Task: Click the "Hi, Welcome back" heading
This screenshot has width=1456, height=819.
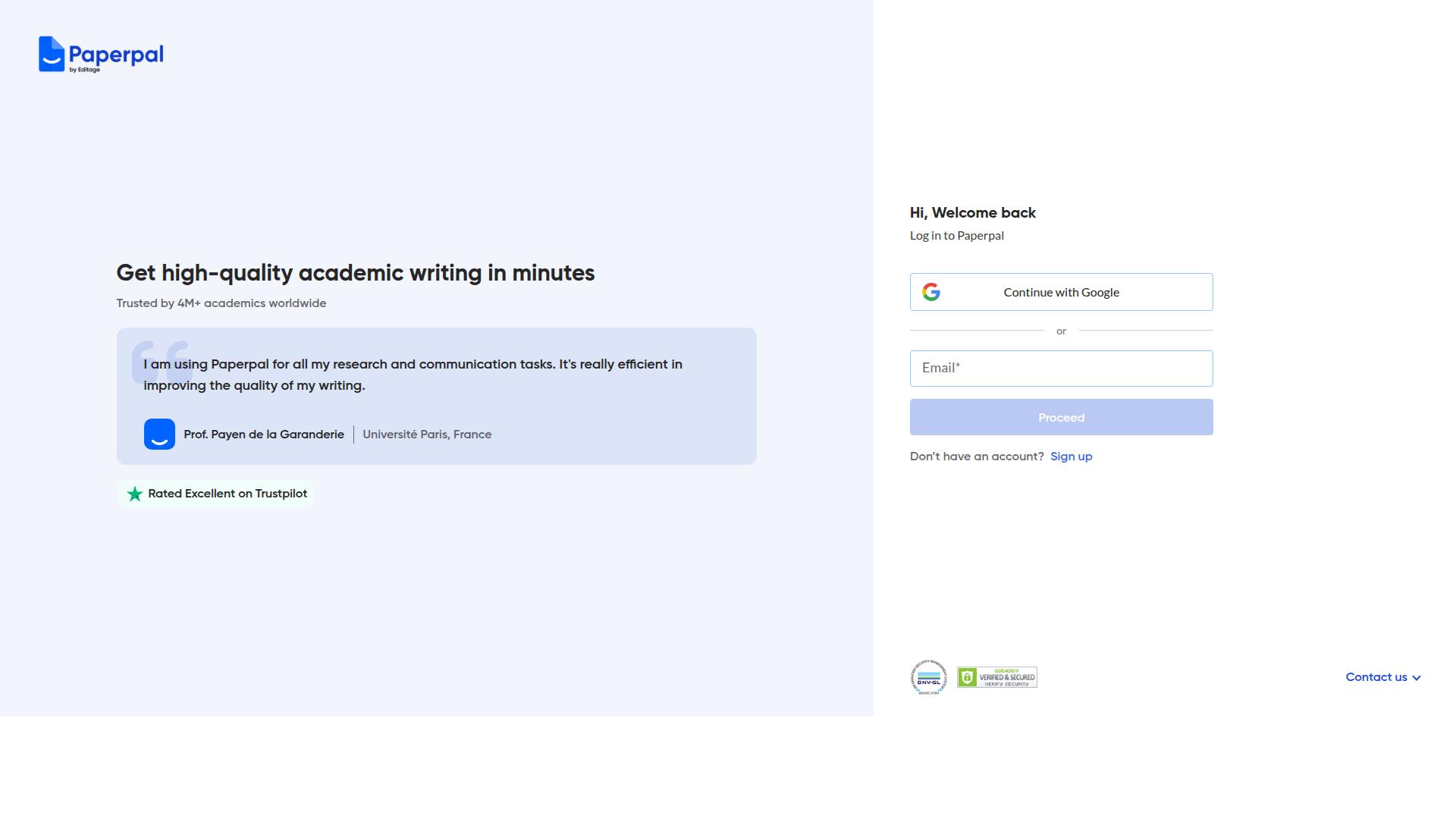Action: (973, 213)
